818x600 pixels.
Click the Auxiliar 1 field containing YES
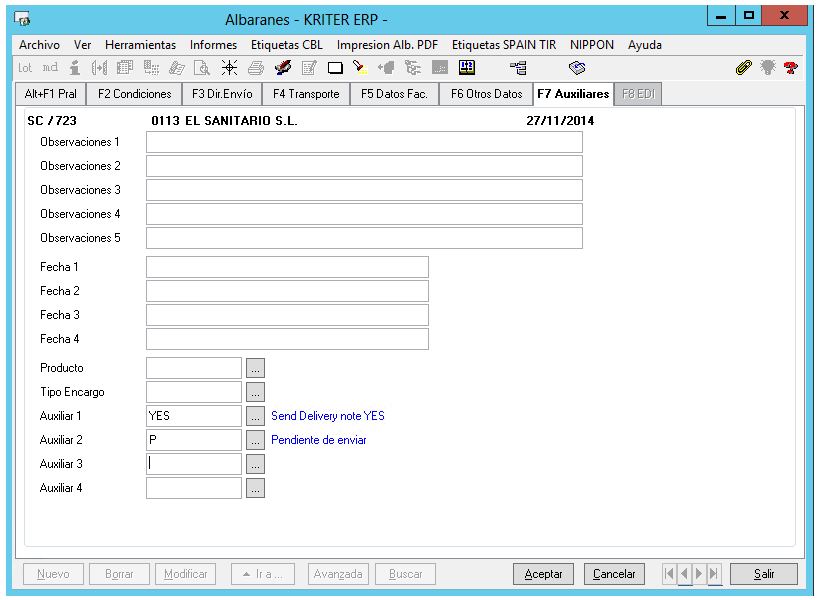click(x=194, y=416)
